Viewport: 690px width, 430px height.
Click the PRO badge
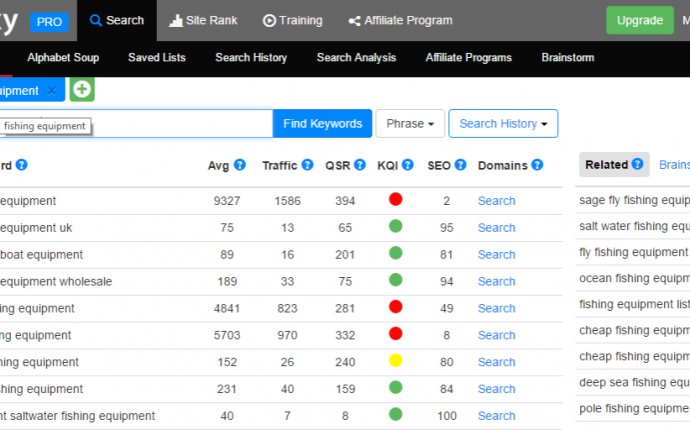point(49,22)
